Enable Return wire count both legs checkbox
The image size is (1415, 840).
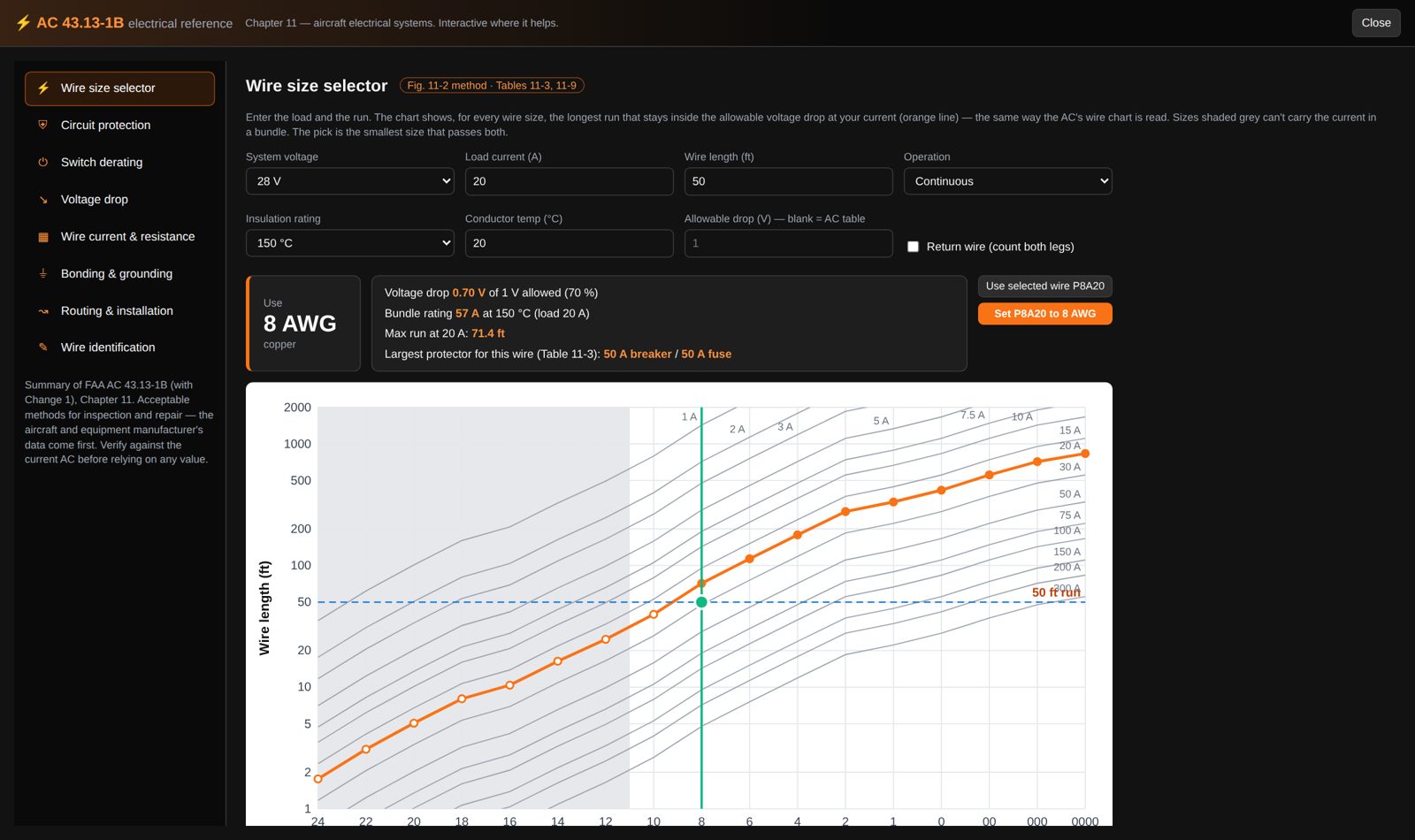[x=913, y=247]
